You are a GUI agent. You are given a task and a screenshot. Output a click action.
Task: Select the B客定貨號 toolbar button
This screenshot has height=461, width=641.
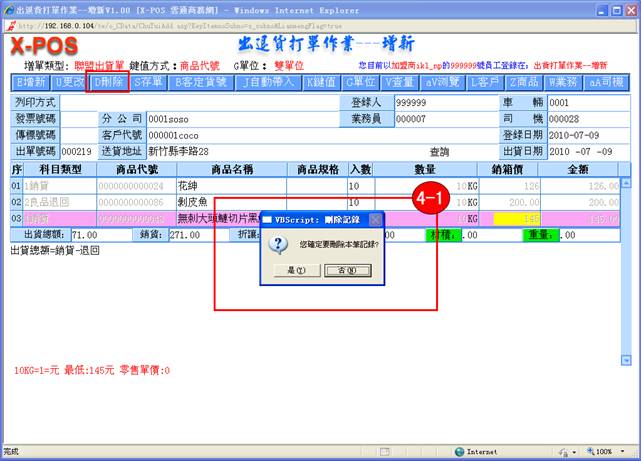coord(202,81)
